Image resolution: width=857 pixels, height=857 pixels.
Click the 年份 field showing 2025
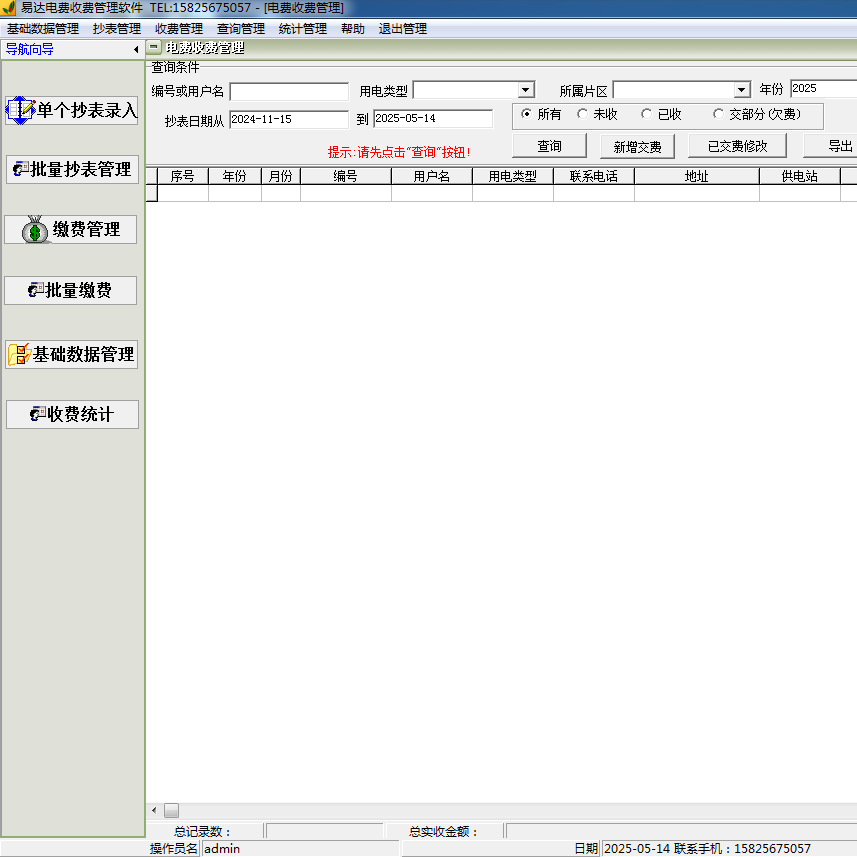[x=824, y=89]
